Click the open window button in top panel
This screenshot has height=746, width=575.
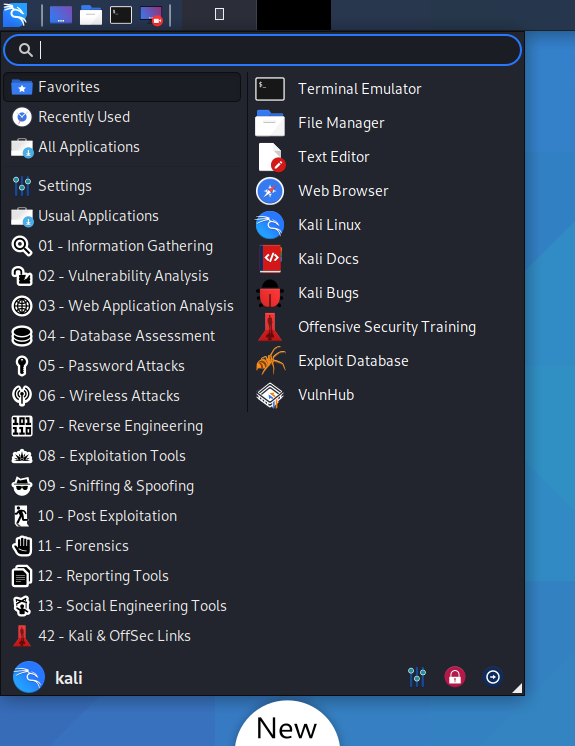(x=219, y=15)
